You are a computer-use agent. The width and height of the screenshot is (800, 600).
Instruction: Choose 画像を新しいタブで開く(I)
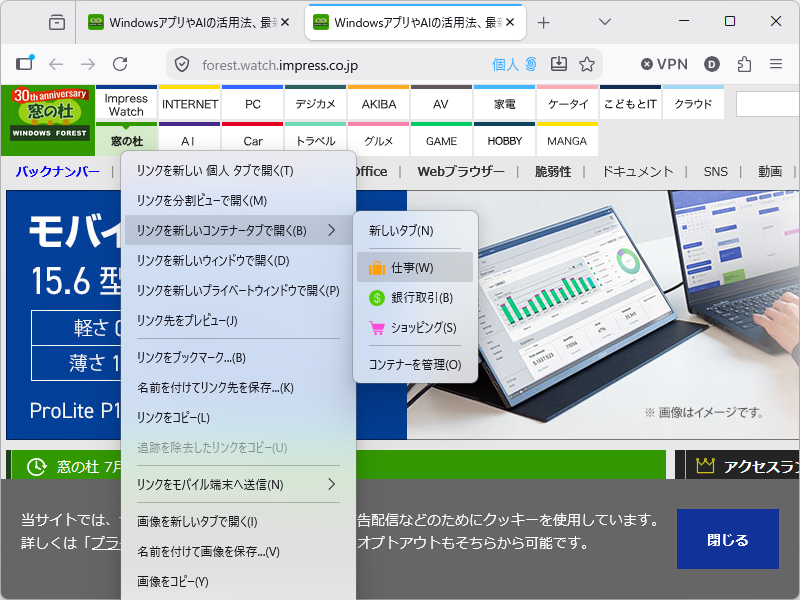point(238,521)
